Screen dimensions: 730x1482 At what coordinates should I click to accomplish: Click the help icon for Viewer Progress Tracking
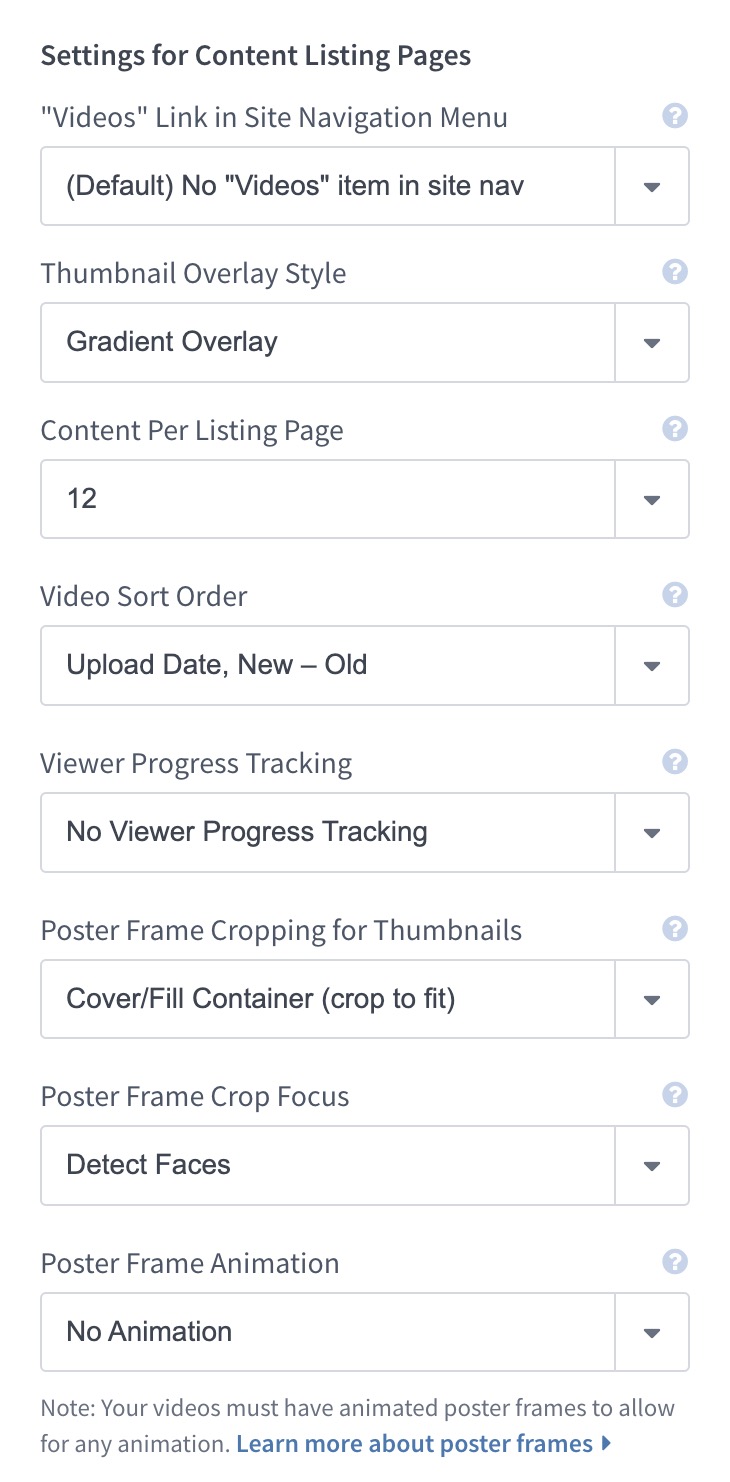[675, 762]
